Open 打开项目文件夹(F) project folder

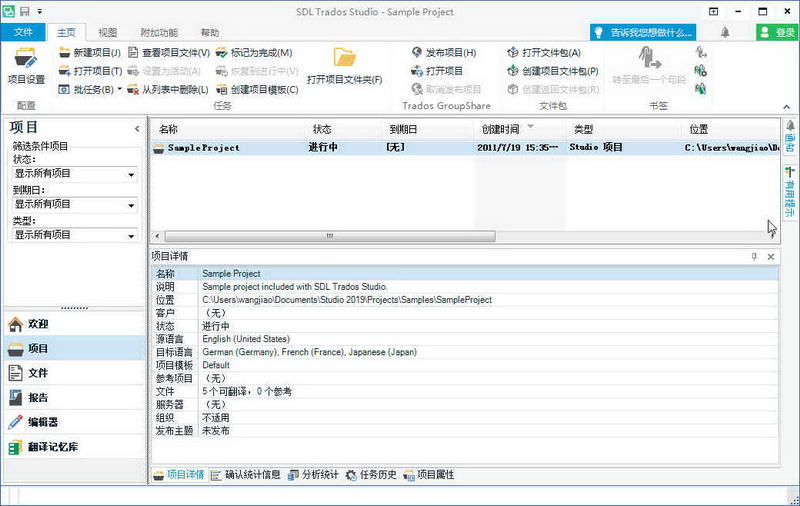tap(344, 66)
